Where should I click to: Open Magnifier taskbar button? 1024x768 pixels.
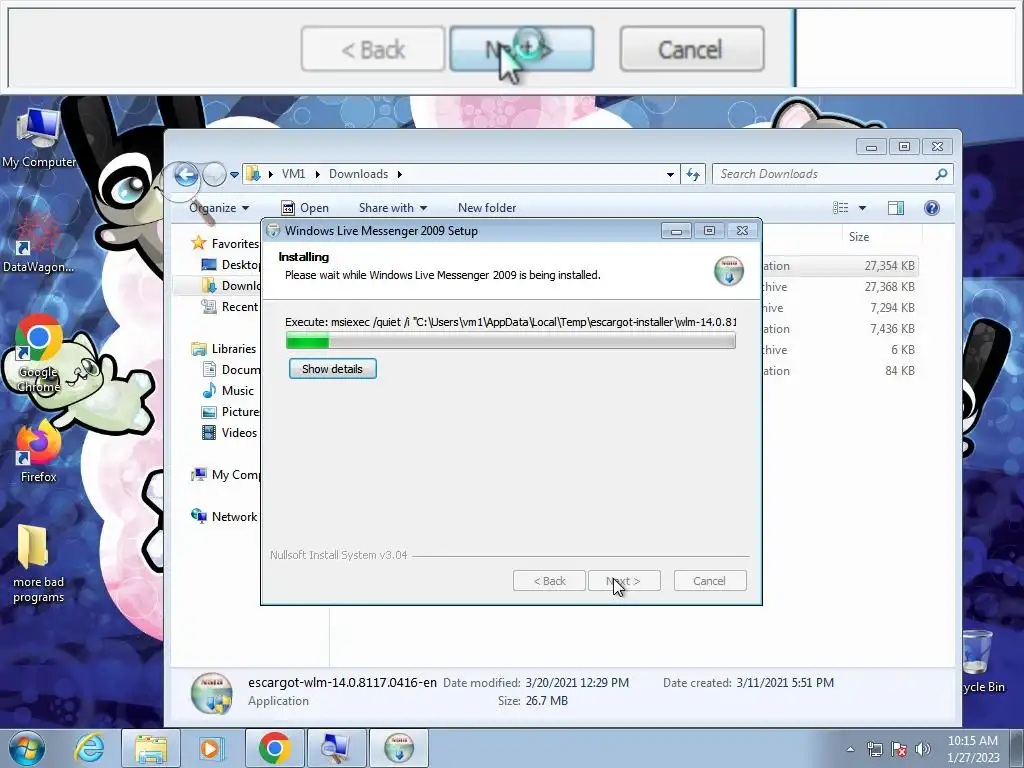[x=337, y=748]
